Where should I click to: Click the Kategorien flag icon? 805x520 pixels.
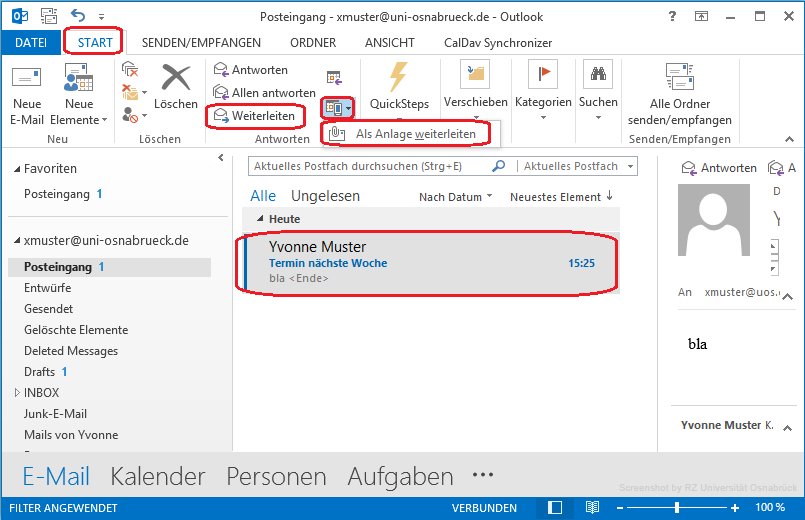tap(543, 74)
